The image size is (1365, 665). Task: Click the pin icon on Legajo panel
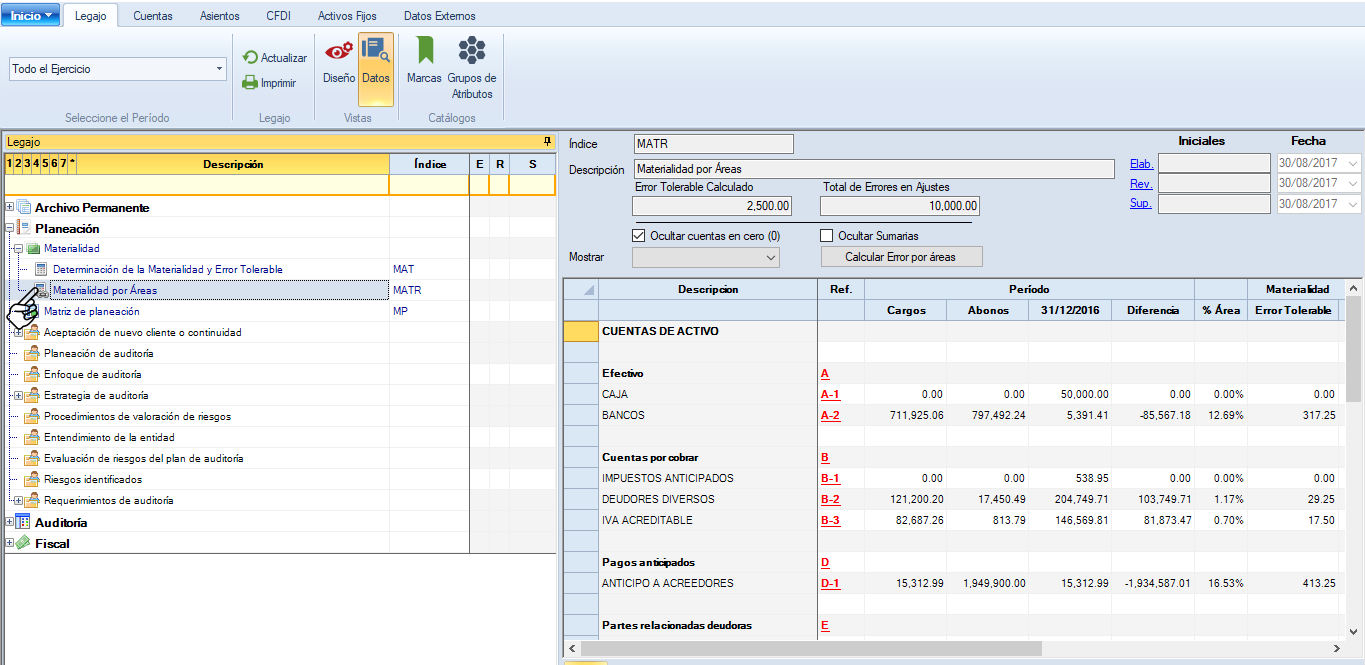point(547,142)
